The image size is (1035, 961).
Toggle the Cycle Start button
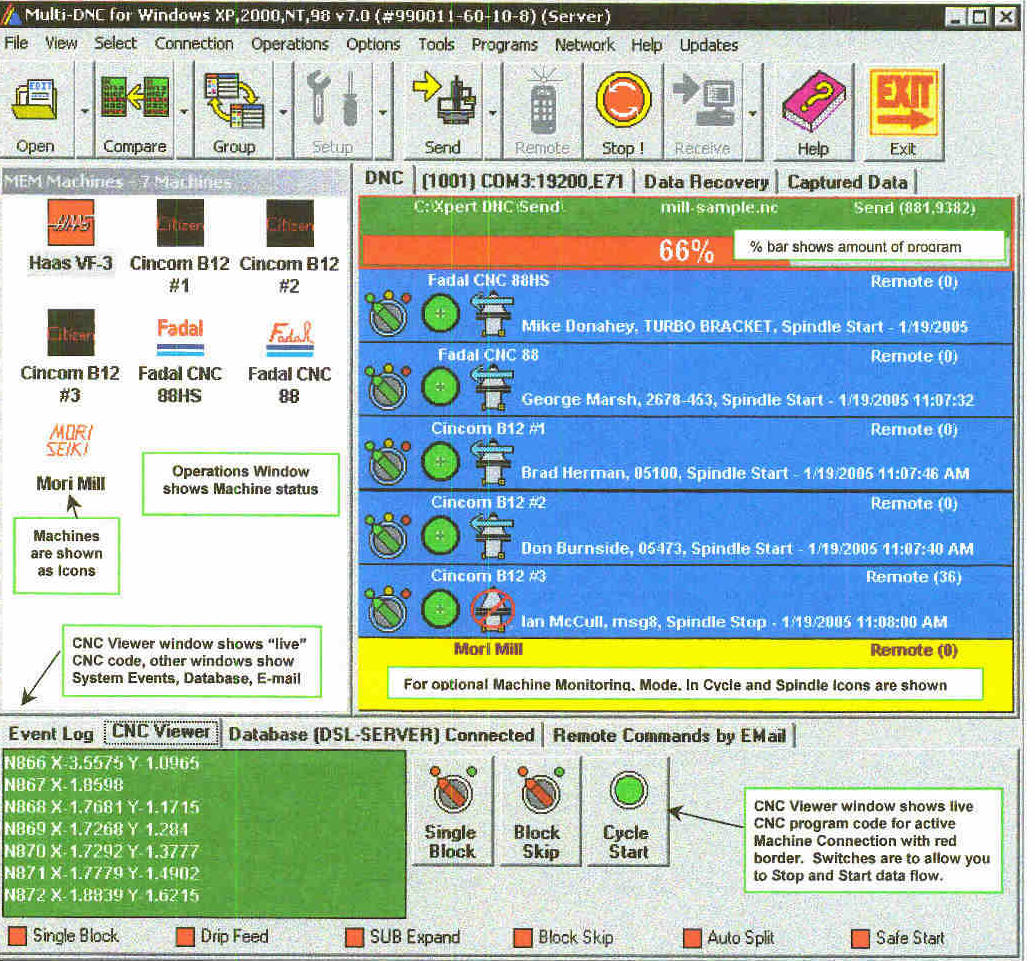tap(627, 811)
